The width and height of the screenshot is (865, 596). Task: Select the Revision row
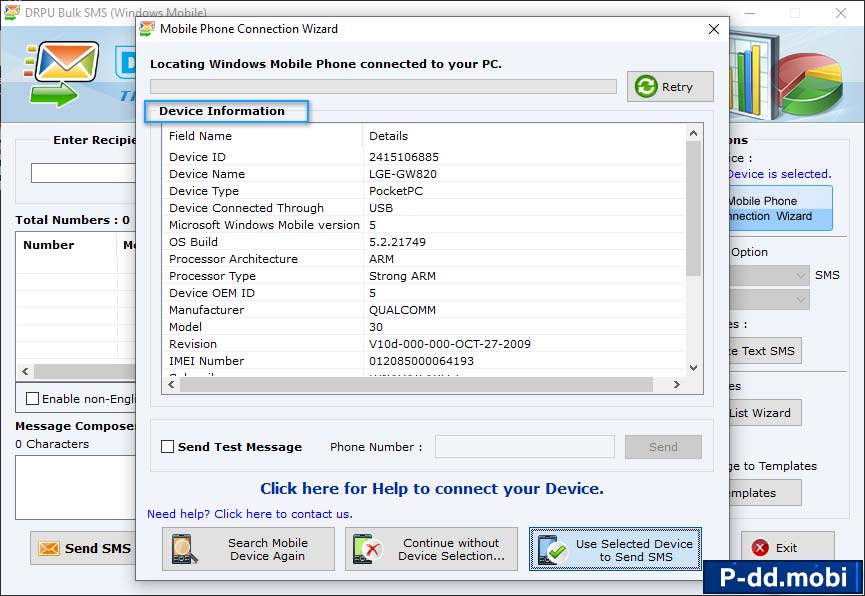click(424, 344)
